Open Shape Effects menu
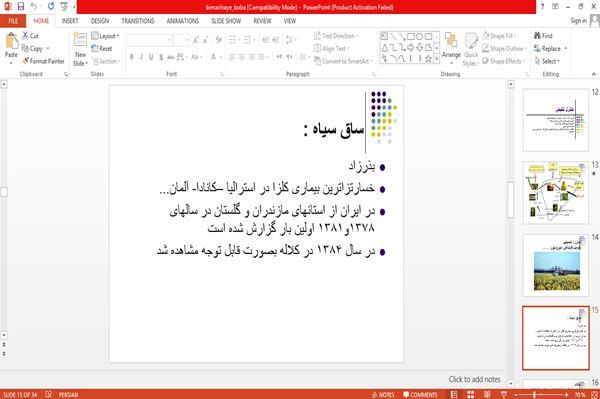This screenshot has width=600, height=399. 504,61
